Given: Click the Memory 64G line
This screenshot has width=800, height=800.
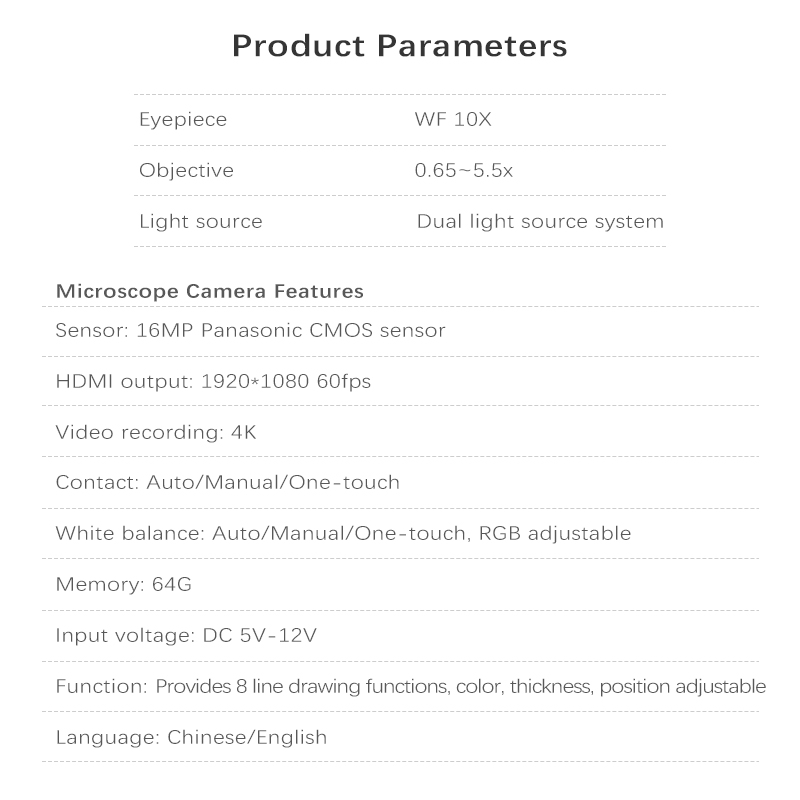Looking at the screenshot, I should pyautogui.click(x=123, y=584).
